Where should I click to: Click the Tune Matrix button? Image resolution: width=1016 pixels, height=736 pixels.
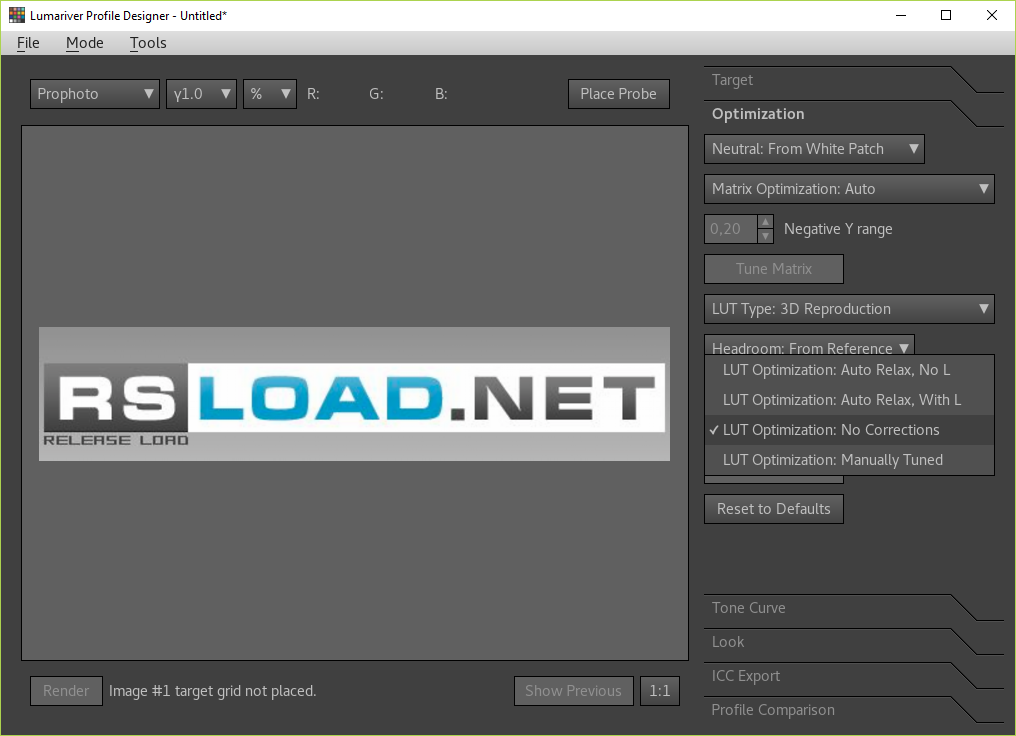coord(774,269)
